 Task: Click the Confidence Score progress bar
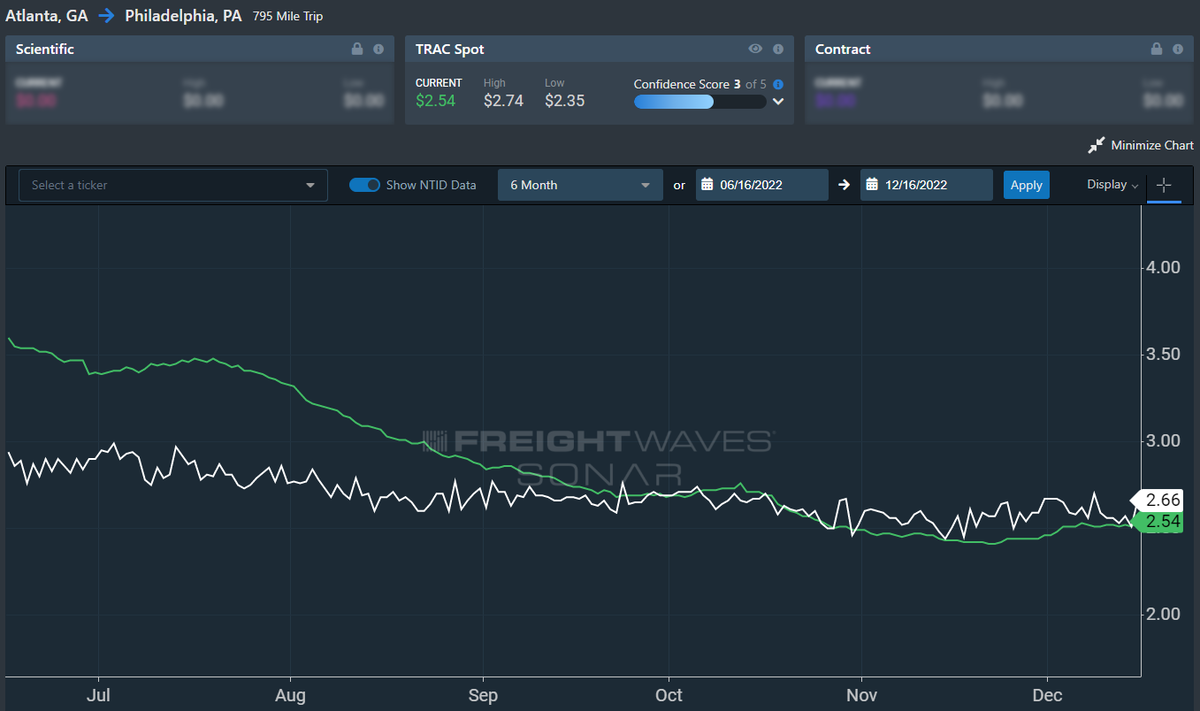coord(700,102)
